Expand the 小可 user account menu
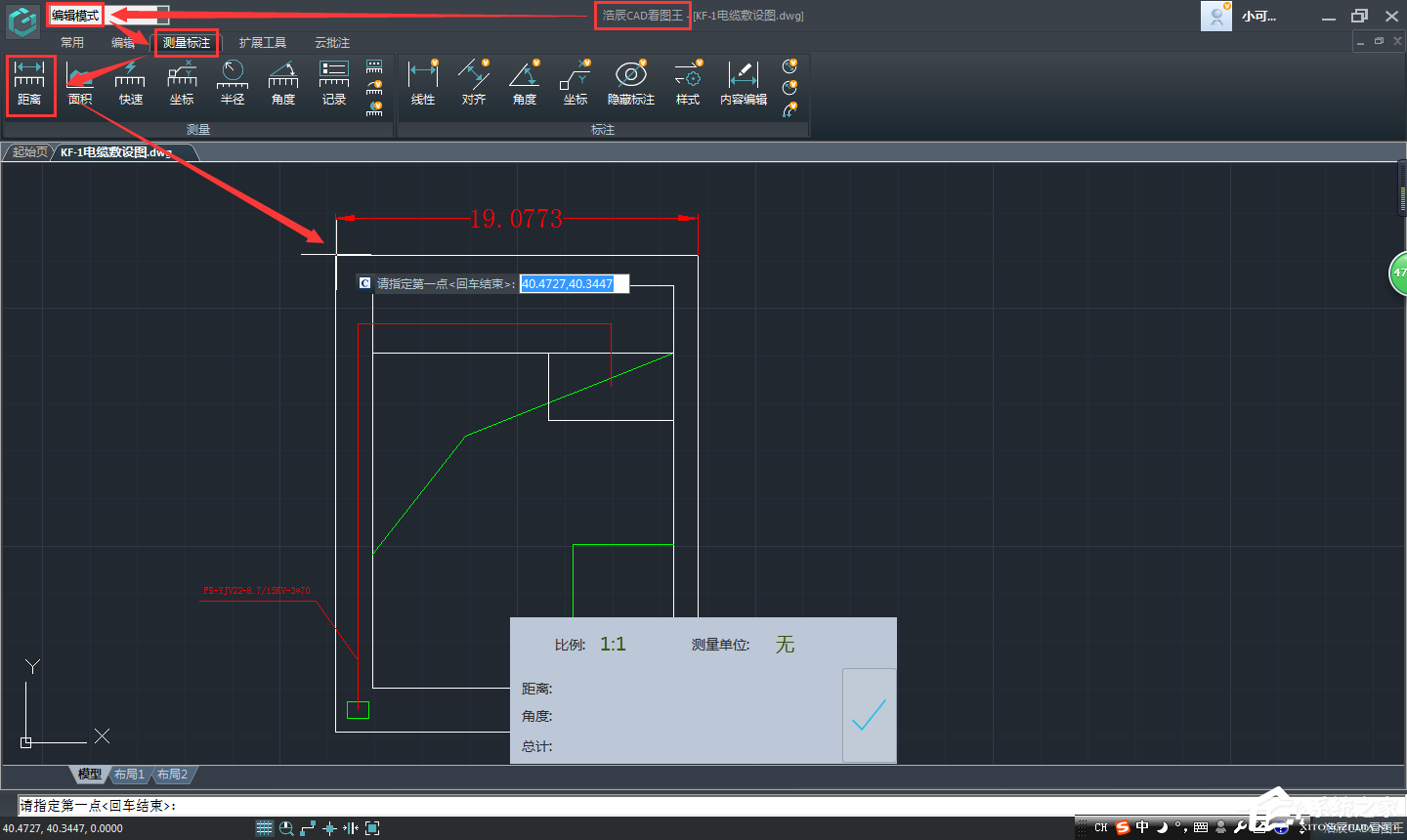The height and width of the screenshot is (840, 1407). [1258, 17]
